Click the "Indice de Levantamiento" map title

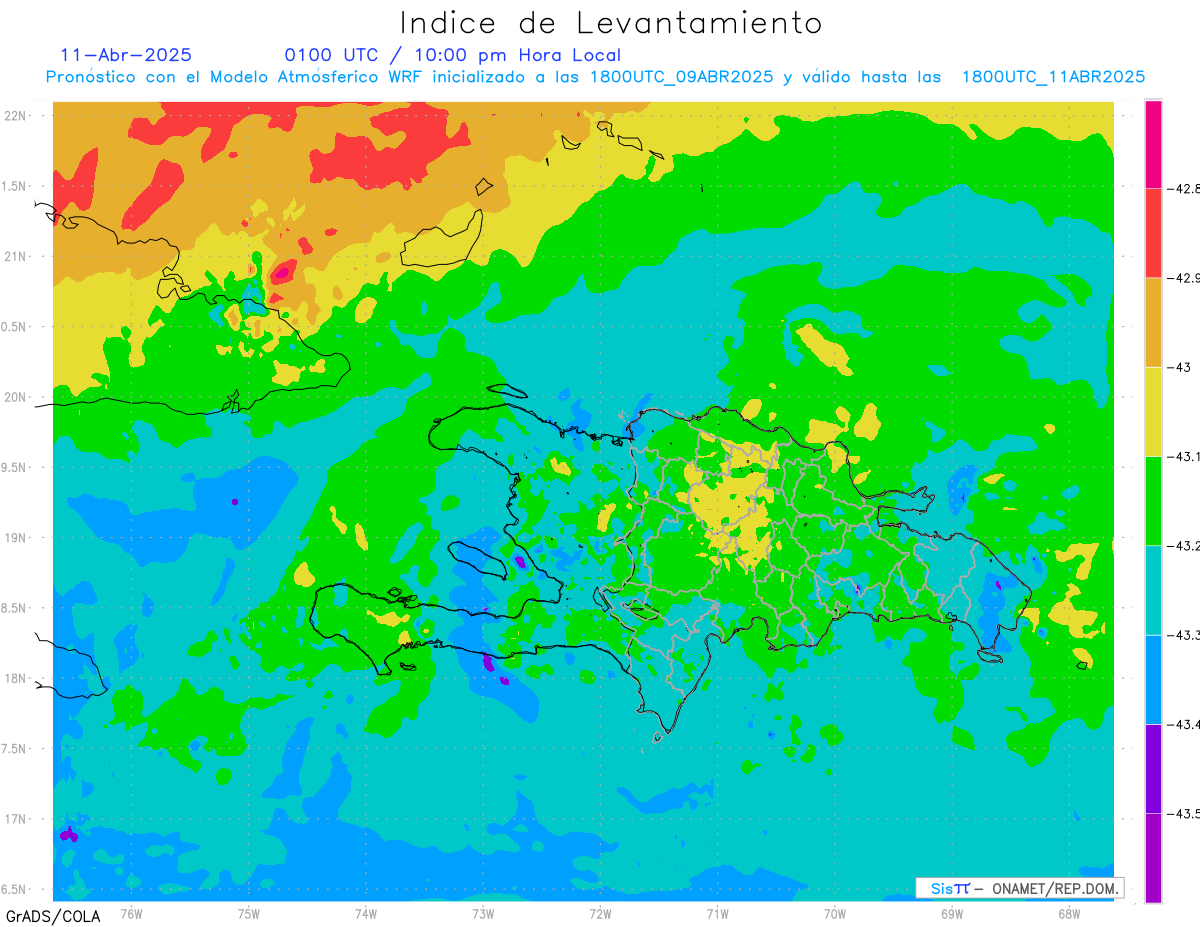pyautogui.click(x=610, y=23)
